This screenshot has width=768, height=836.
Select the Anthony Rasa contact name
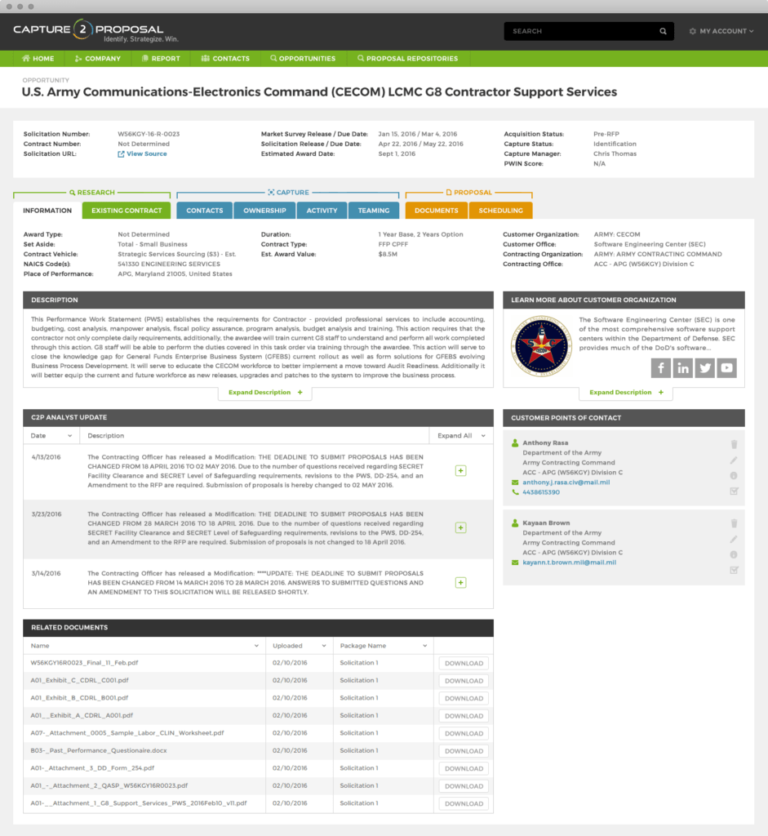(x=545, y=443)
